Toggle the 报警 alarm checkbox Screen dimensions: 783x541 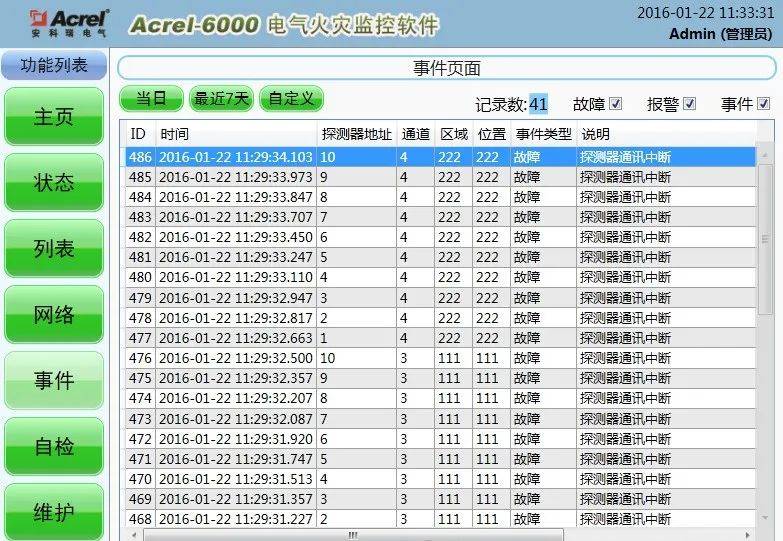point(689,103)
